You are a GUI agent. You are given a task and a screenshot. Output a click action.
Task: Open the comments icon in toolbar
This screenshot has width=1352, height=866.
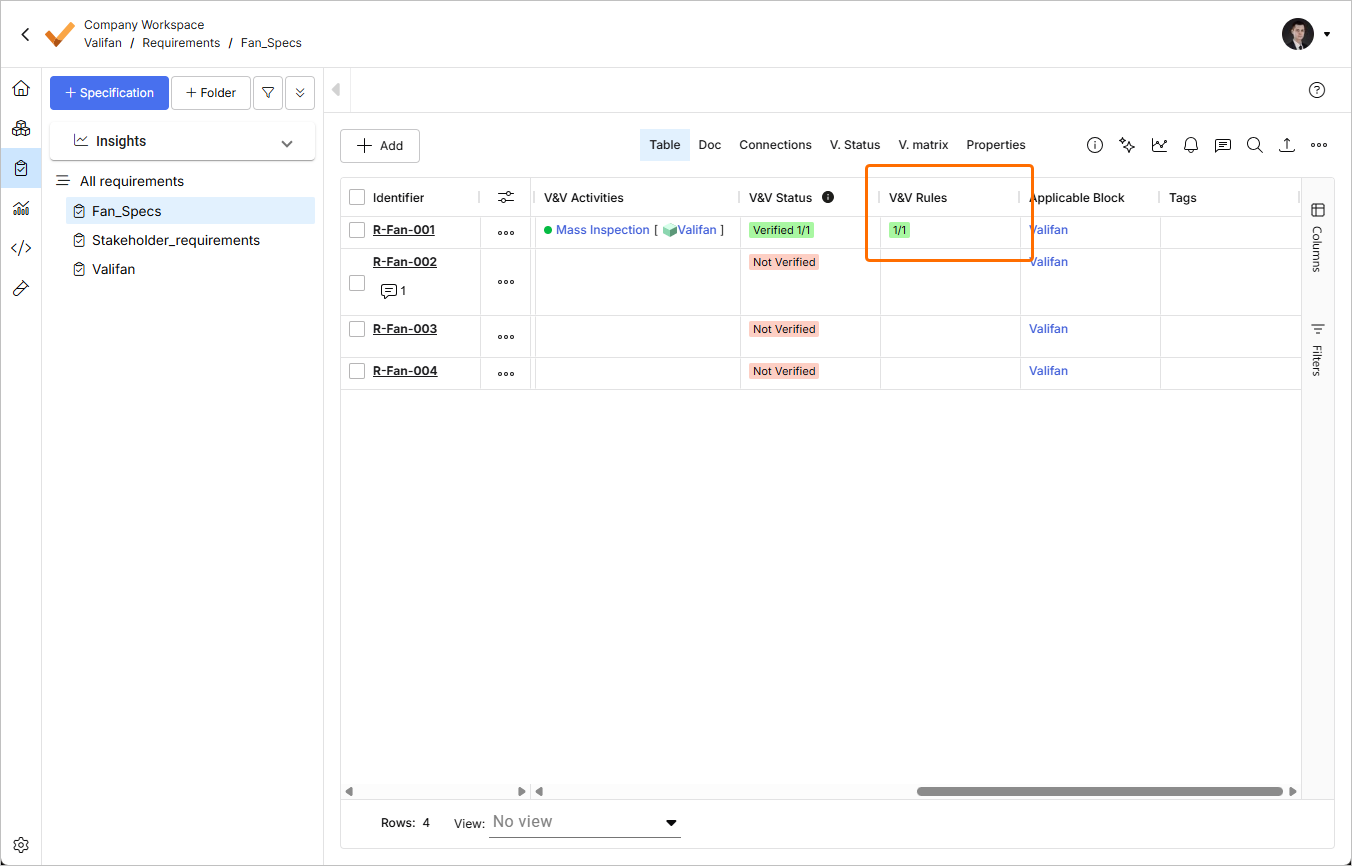[1223, 145]
